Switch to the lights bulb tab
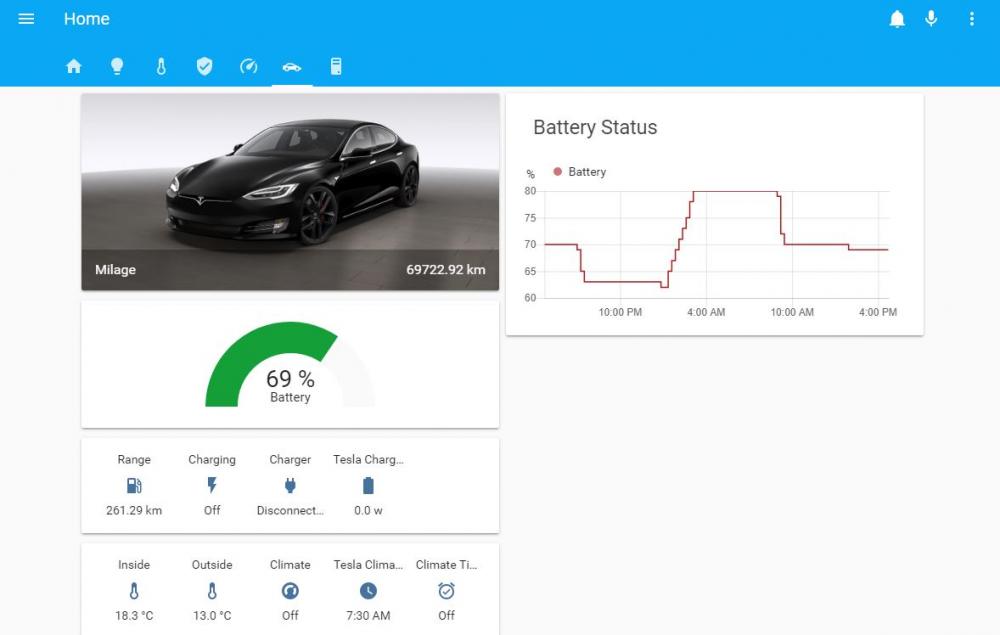Image resolution: width=1000 pixels, height=635 pixels. coord(117,66)
